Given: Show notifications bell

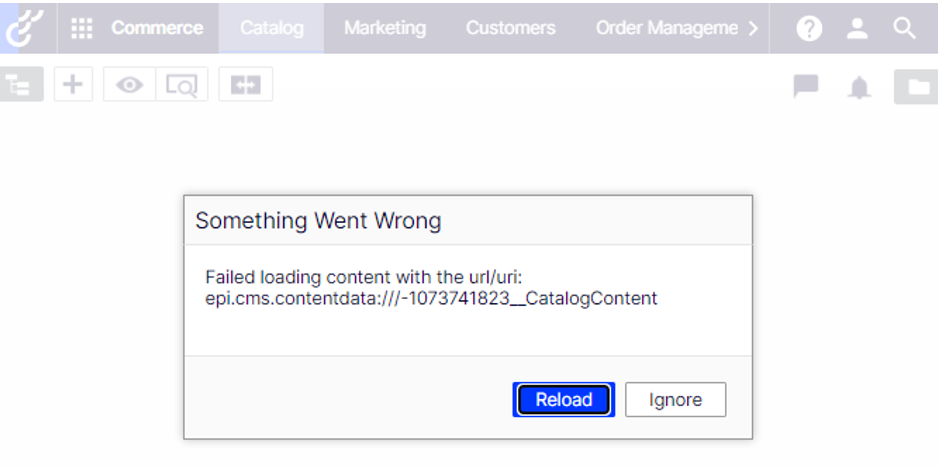Looking at the screenshot, I should [x=859, y=87].
